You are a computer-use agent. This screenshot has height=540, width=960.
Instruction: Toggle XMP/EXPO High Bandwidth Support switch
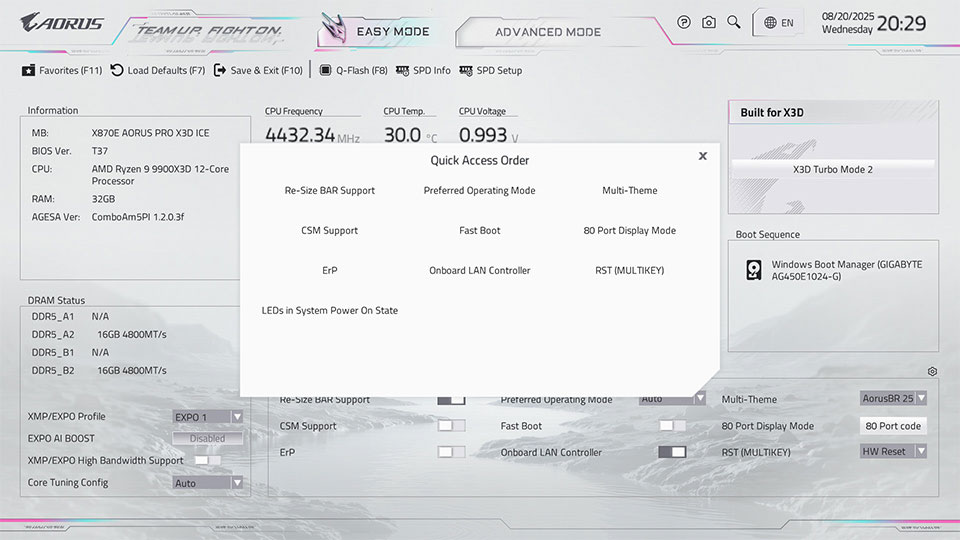point(208,460)
